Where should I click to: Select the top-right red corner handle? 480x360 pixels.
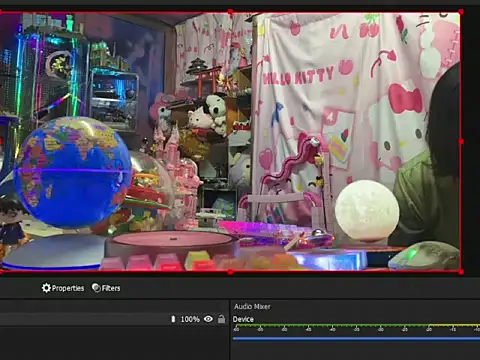pos(461,12)
